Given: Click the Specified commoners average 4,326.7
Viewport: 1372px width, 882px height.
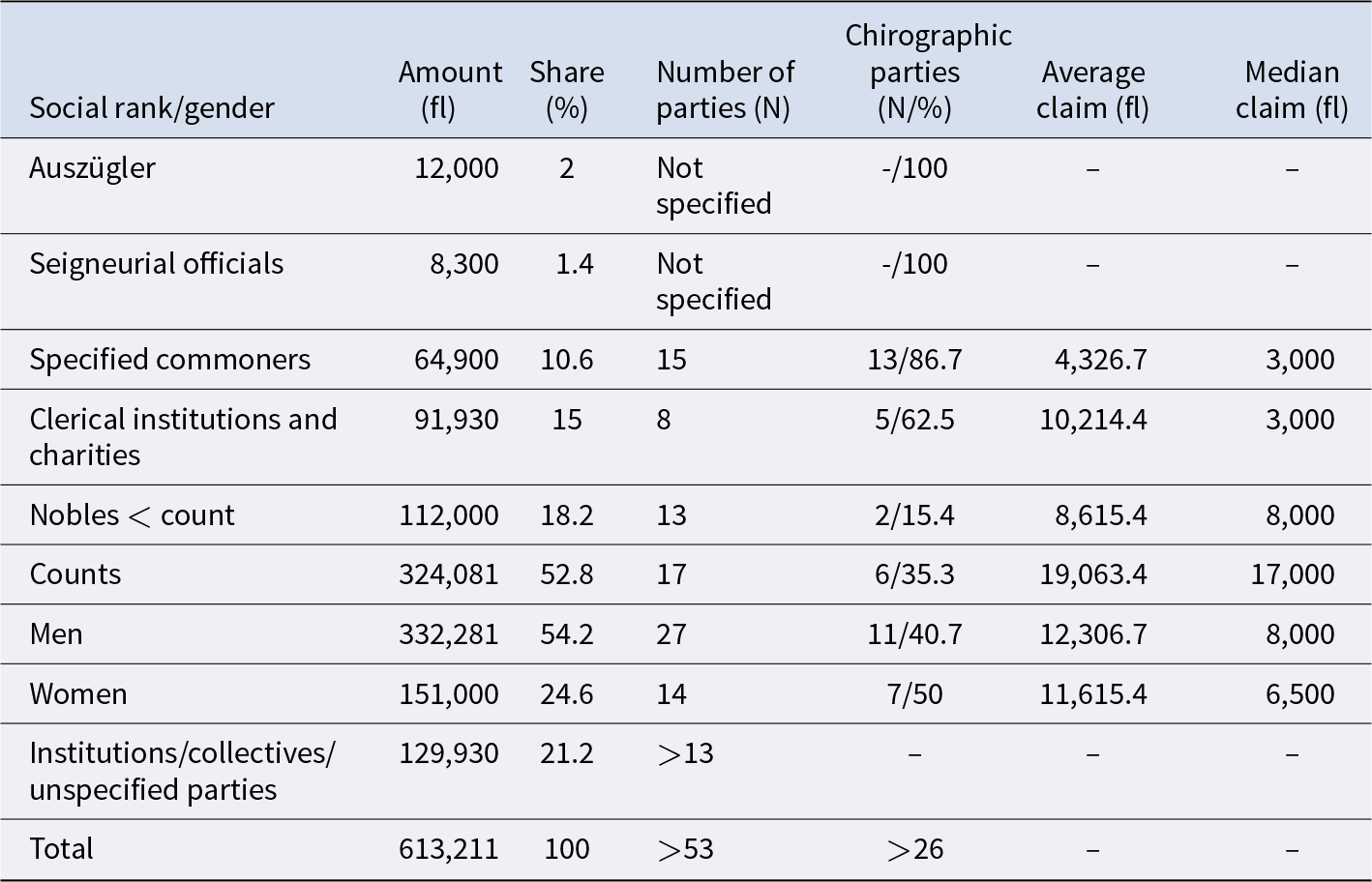Looking at the screenshot, I should coord(1100,360).
